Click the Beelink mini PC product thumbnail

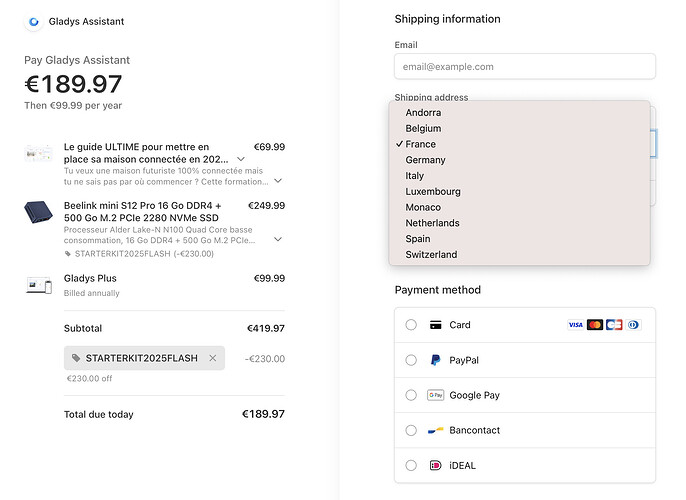coord(39,211)
